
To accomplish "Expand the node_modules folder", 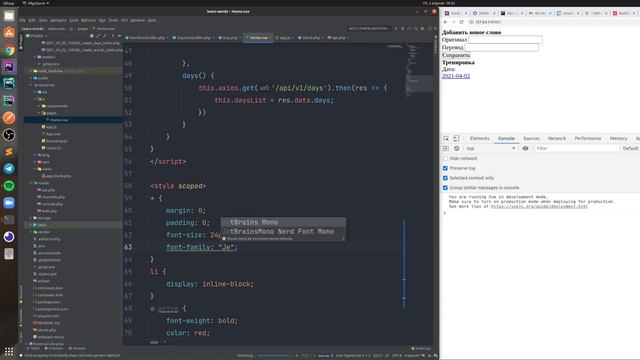I will [30, 71].
